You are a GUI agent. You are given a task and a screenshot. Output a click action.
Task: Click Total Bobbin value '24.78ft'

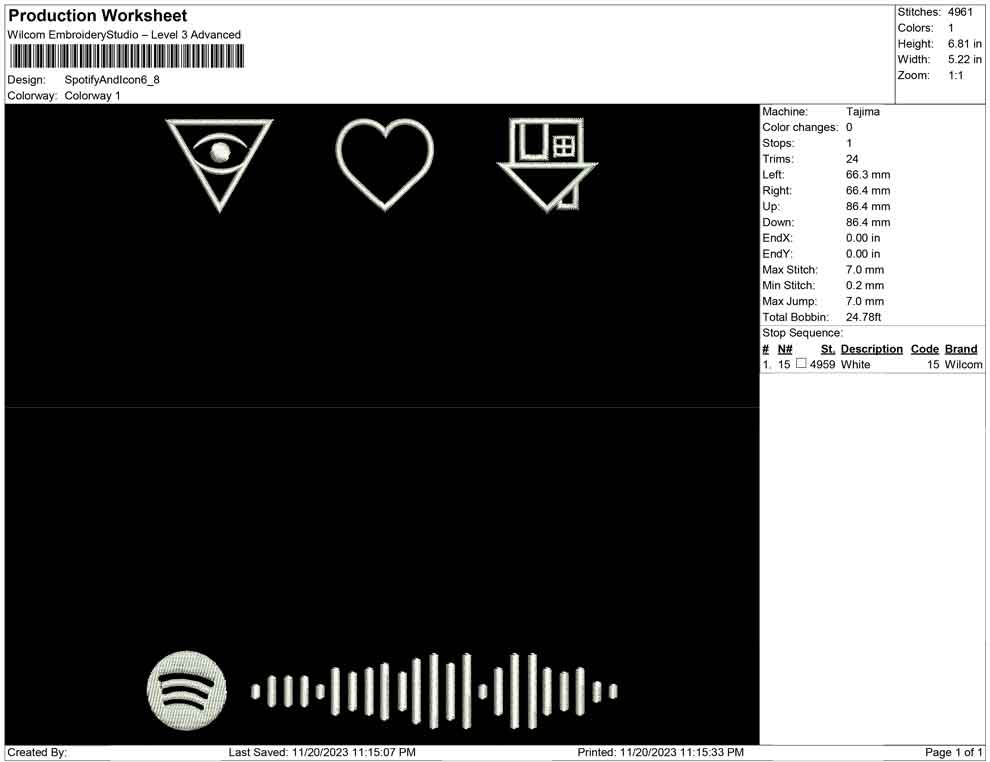864,317
